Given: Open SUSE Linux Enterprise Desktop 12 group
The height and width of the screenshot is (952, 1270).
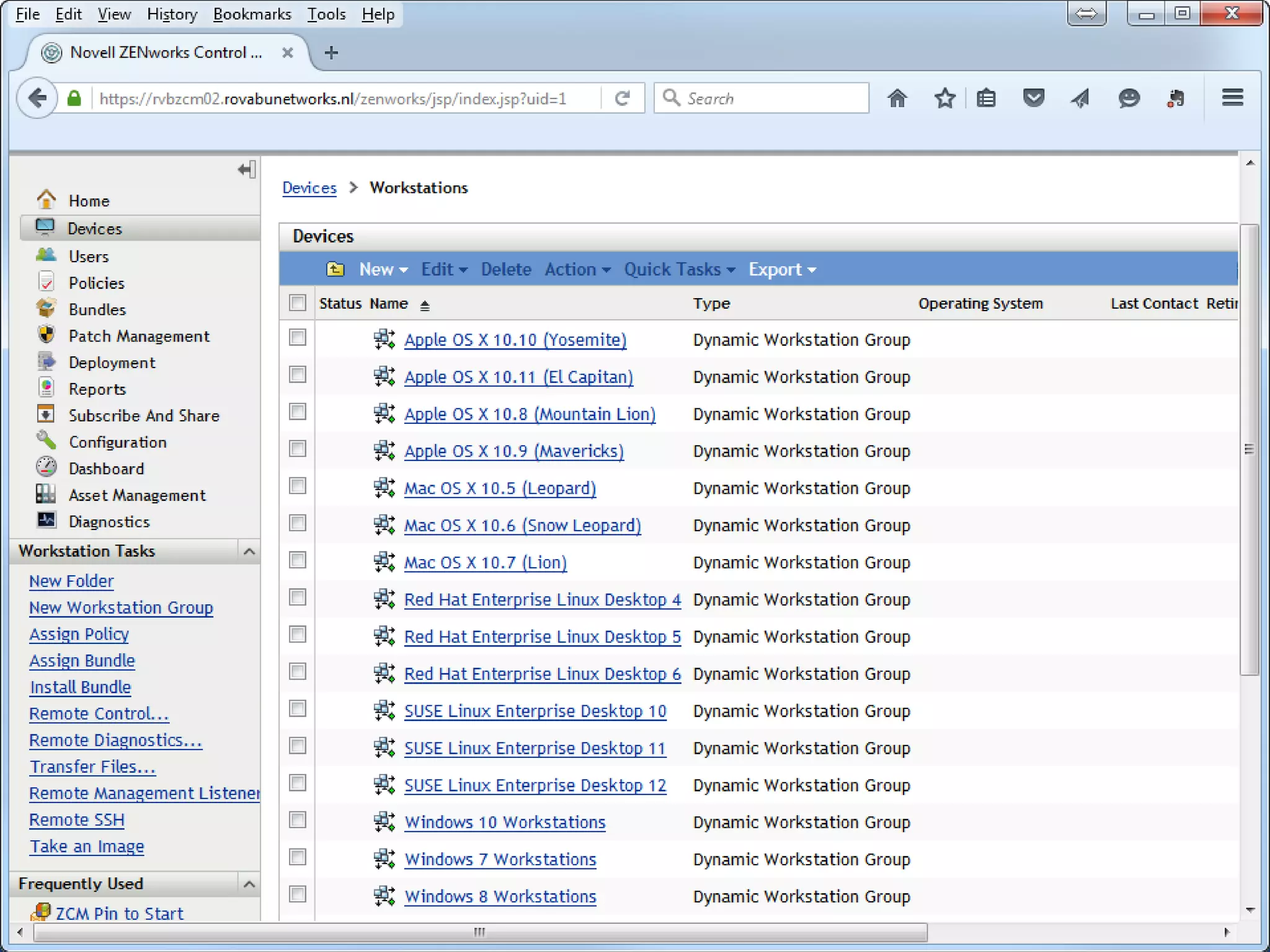Looking at the screenshot, I should (535, 785).
